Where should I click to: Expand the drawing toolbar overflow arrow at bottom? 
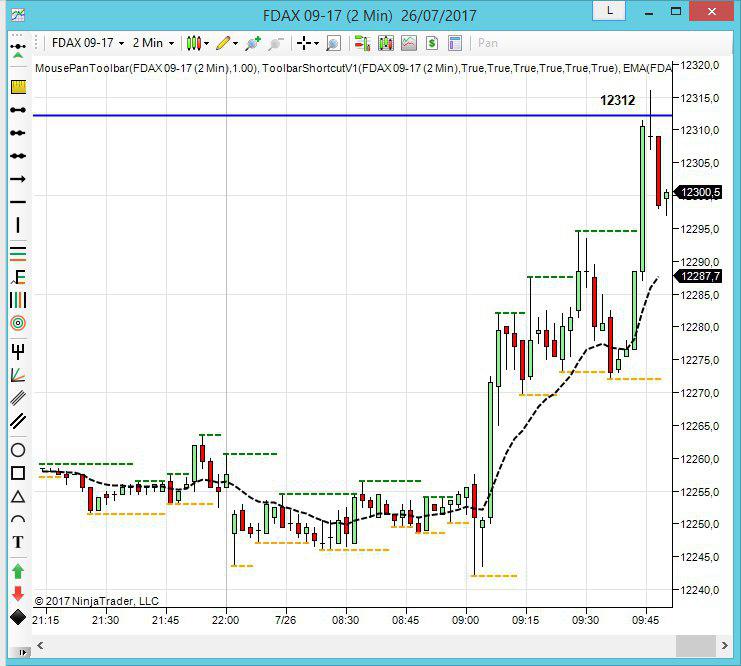(22, 653)
